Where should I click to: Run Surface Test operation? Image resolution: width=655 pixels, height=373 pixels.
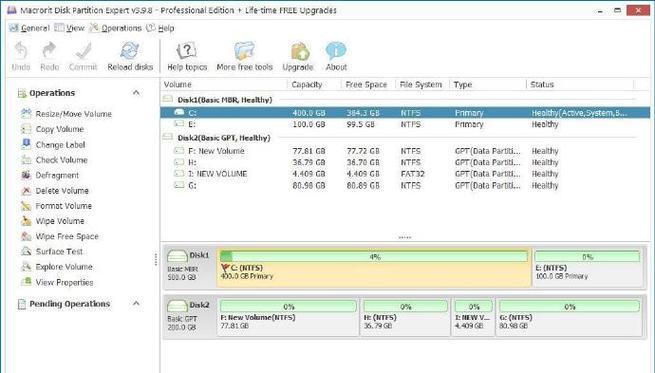[52, 251]
